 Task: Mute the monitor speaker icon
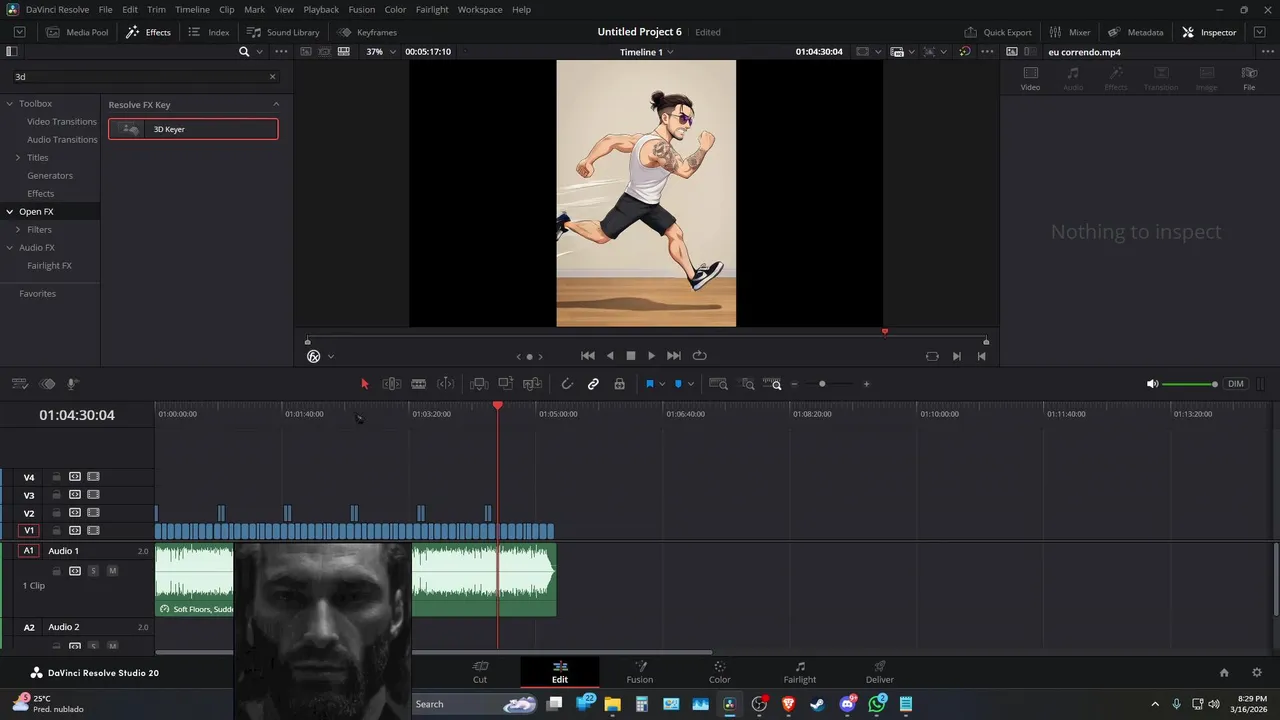[x=1152, y=384]
